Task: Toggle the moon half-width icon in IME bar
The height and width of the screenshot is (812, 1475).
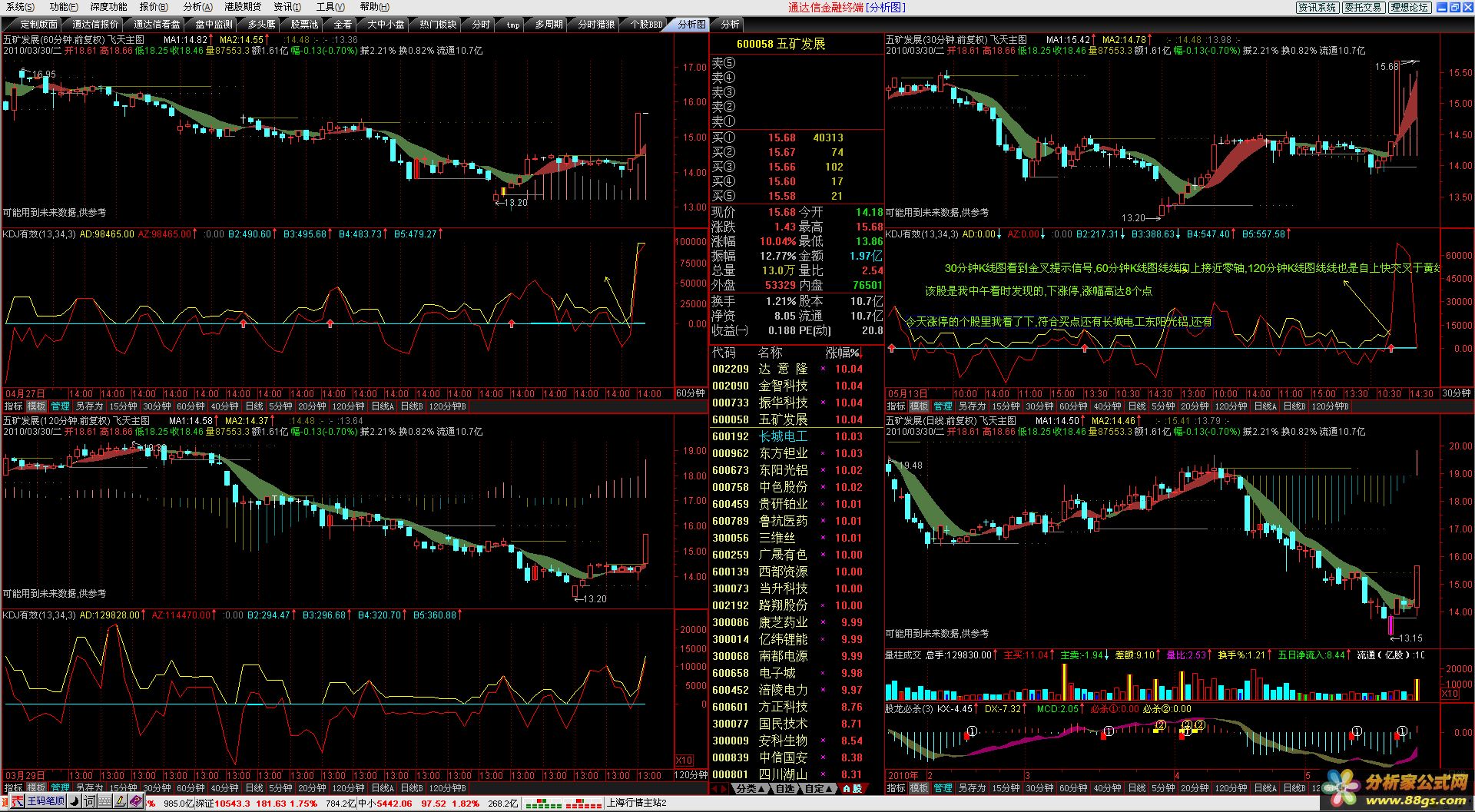Action: pos(75,801)
